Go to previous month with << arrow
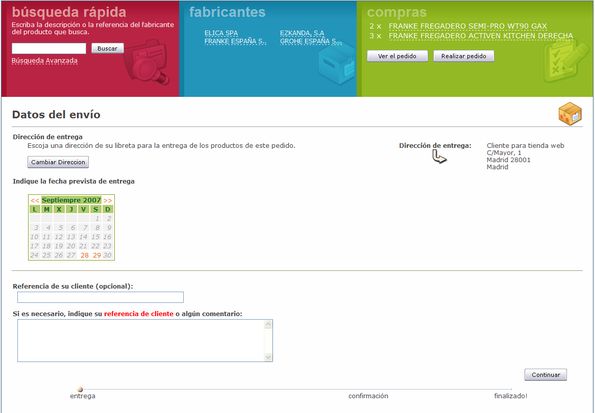This screenshot has height=413, width=595. pos(35,200)
